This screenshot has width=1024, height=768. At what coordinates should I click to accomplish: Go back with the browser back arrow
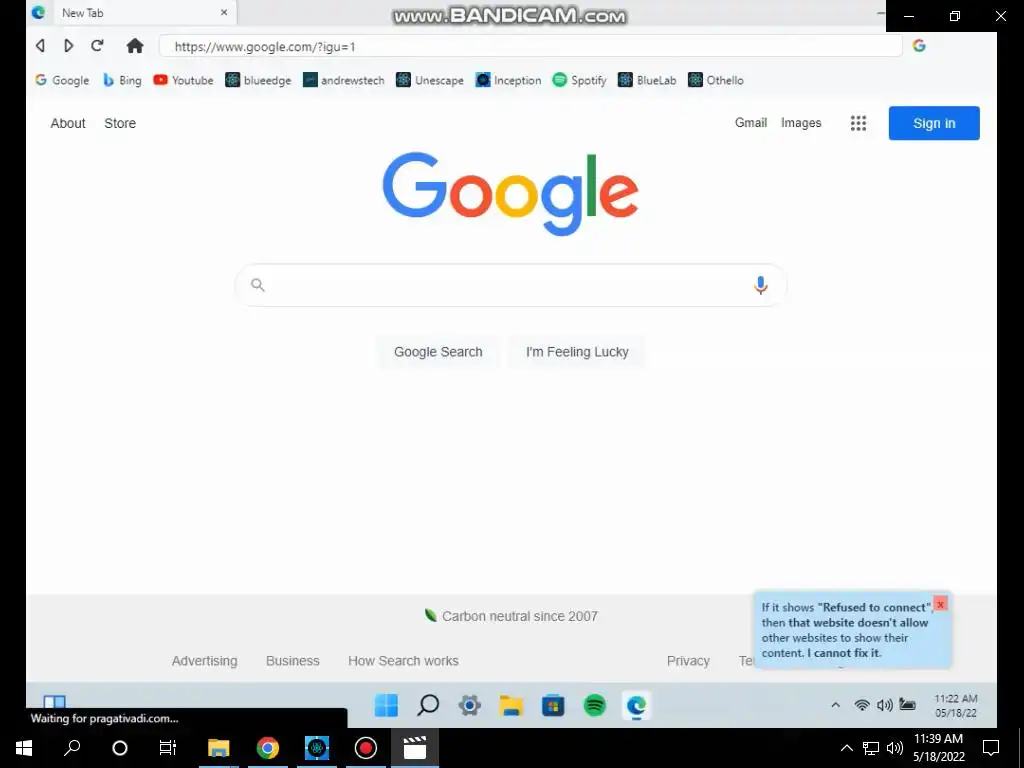coord(40,46)
